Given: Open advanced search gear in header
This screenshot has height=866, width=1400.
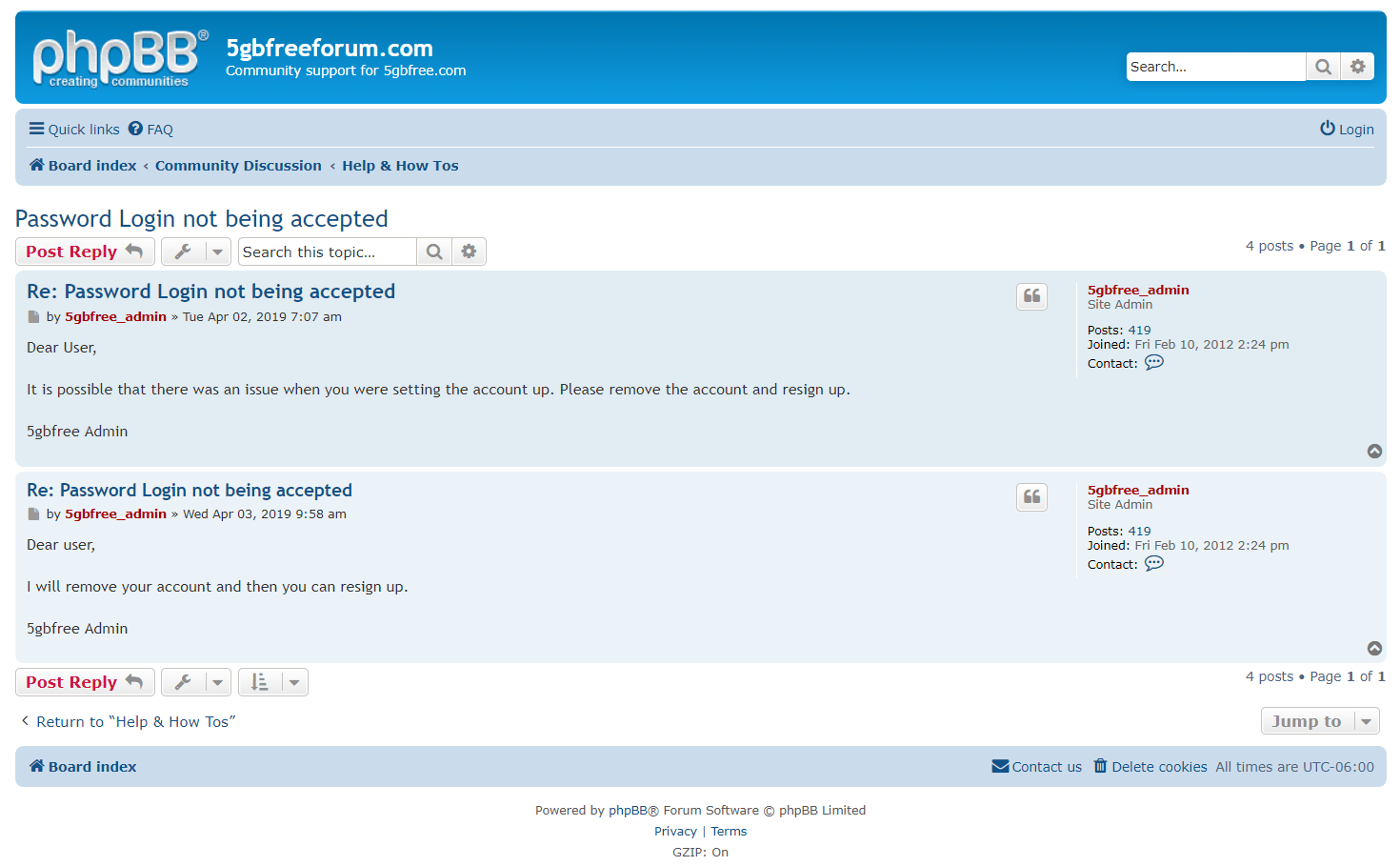Looking at the screenshot, I should pyautogui.click(x=1357, y=67).
